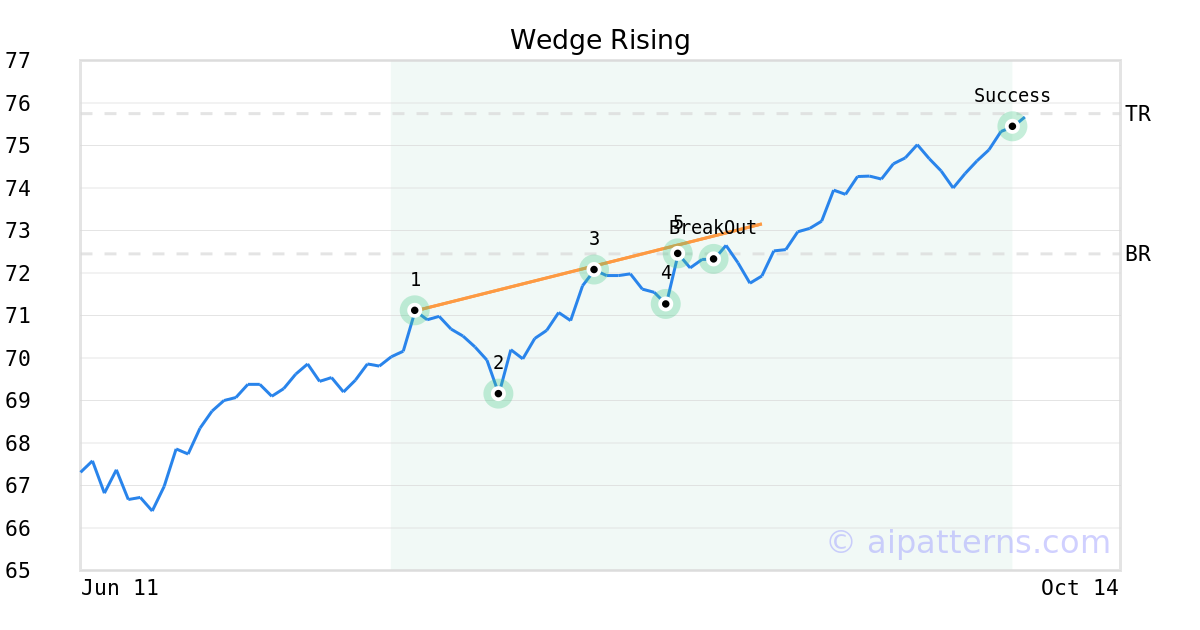Click the Success point marker
1200x630 pixels.
tap(1012, 126)
